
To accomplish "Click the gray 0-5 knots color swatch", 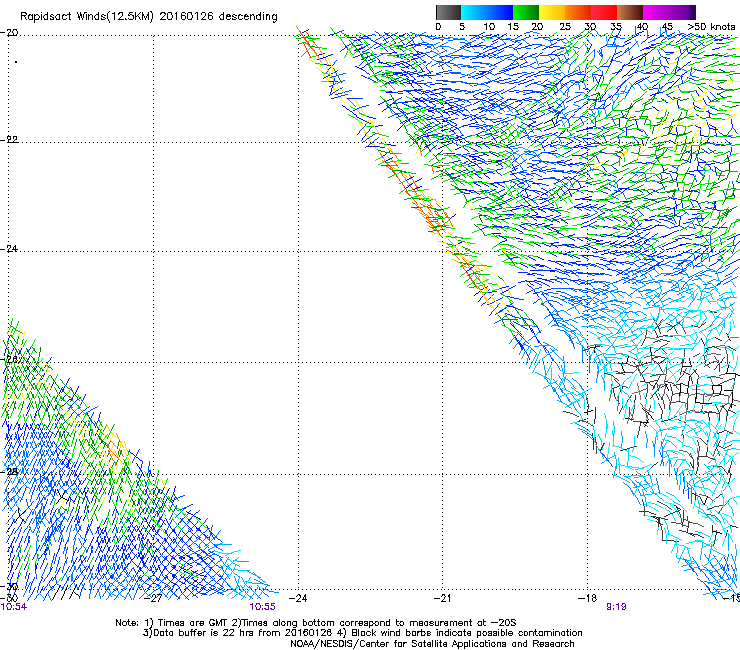I will click(448, 12).
